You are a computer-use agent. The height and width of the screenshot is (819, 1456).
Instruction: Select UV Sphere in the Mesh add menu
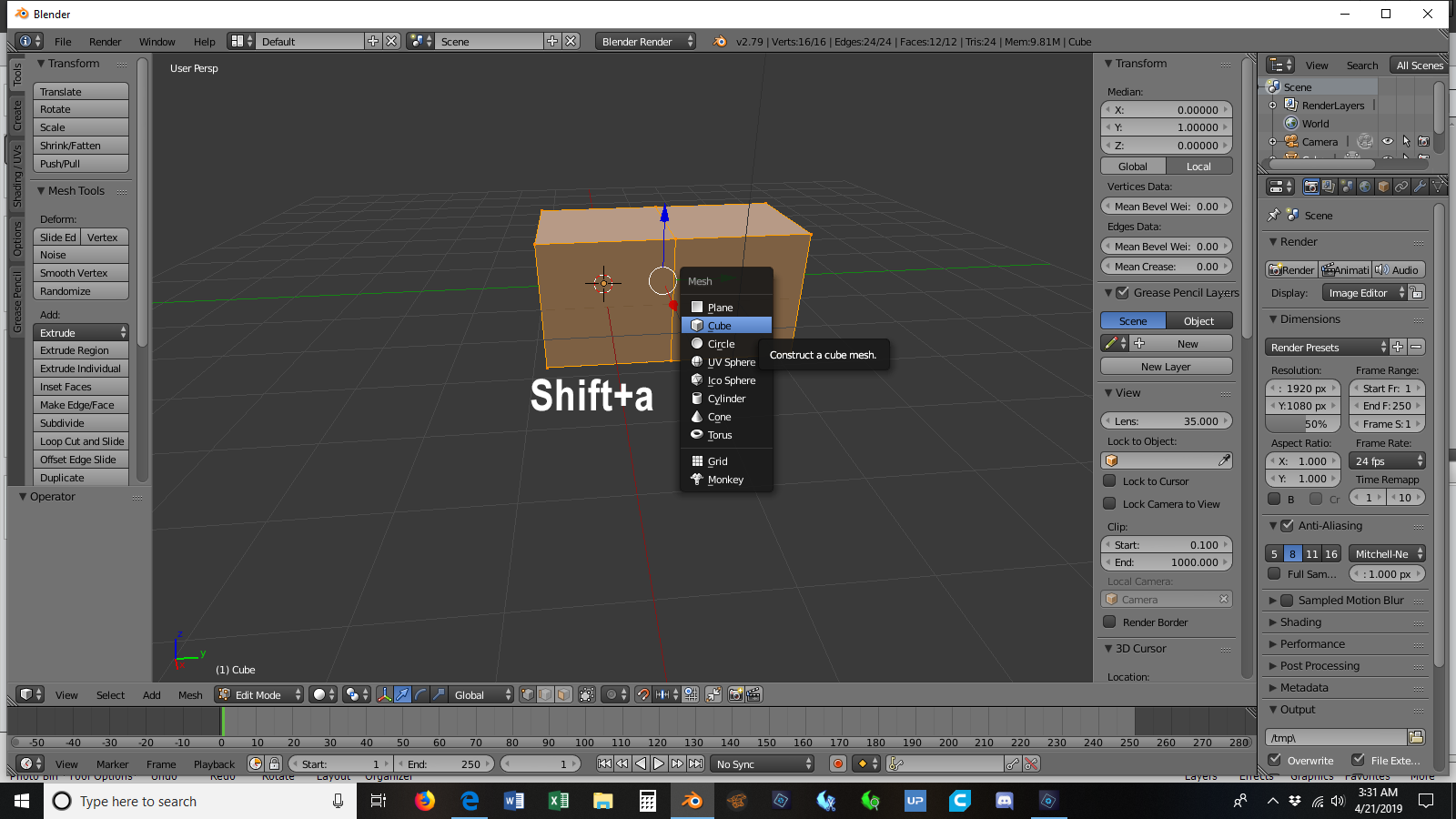726,361
